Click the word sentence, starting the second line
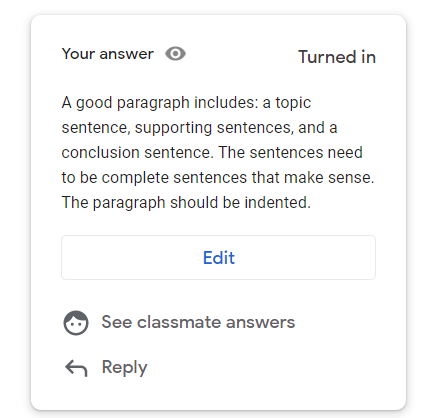 96,128
